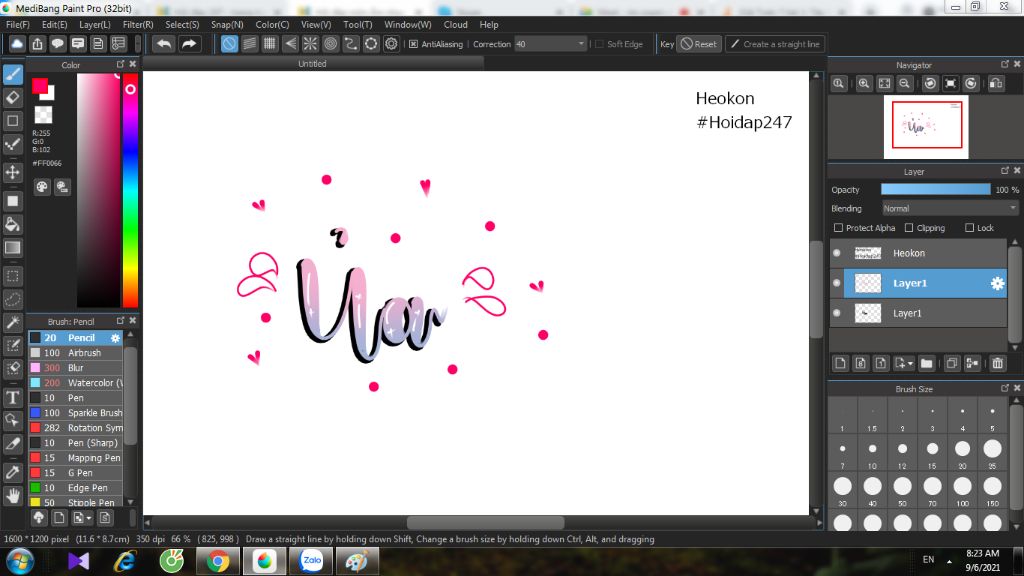Viewport: 1024px width, 576px height.
Task: Open the Filter(R) menu
Action: (x=138, y=25)
